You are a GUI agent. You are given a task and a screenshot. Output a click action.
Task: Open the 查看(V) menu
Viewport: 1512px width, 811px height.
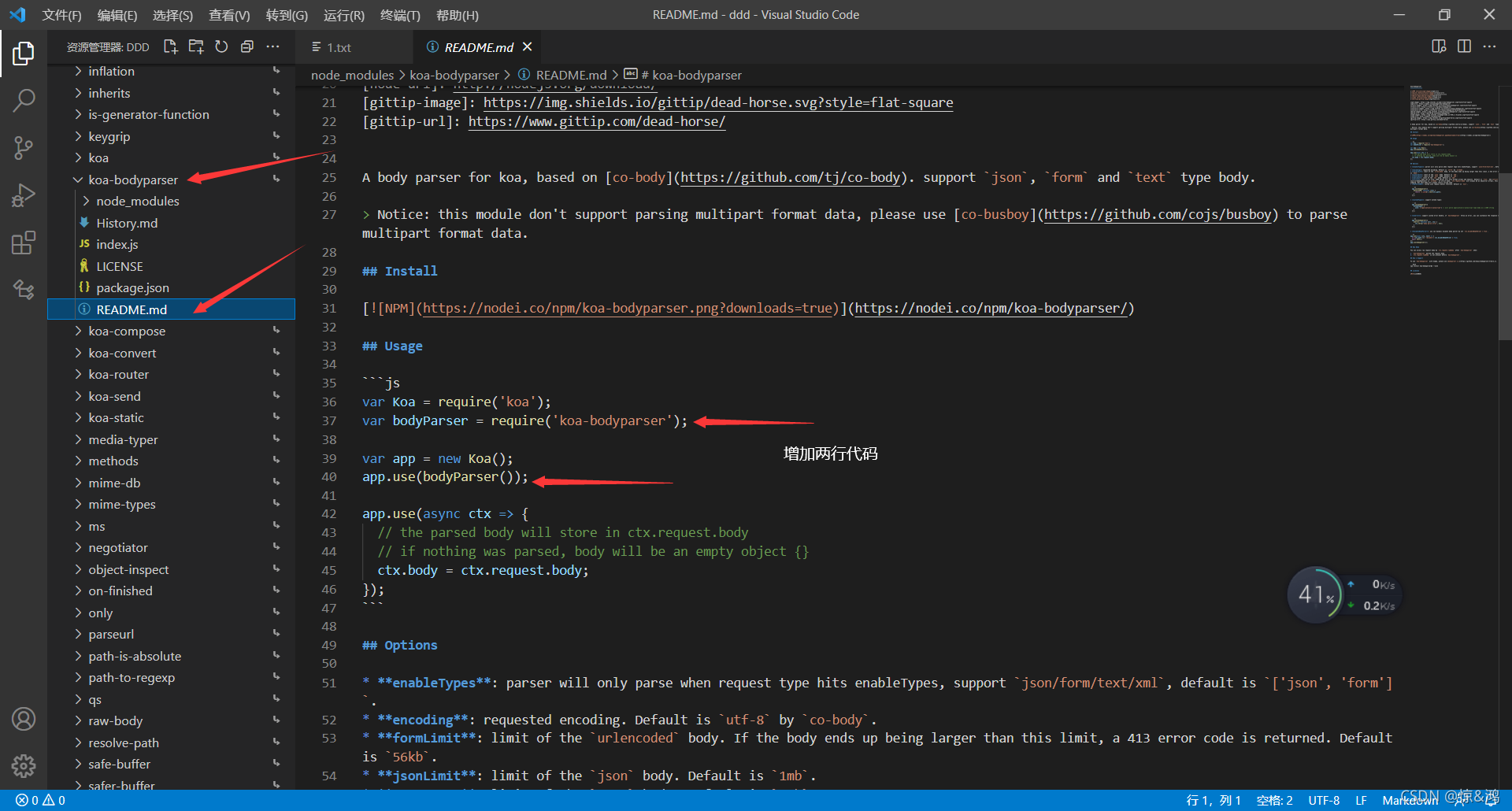229,15
